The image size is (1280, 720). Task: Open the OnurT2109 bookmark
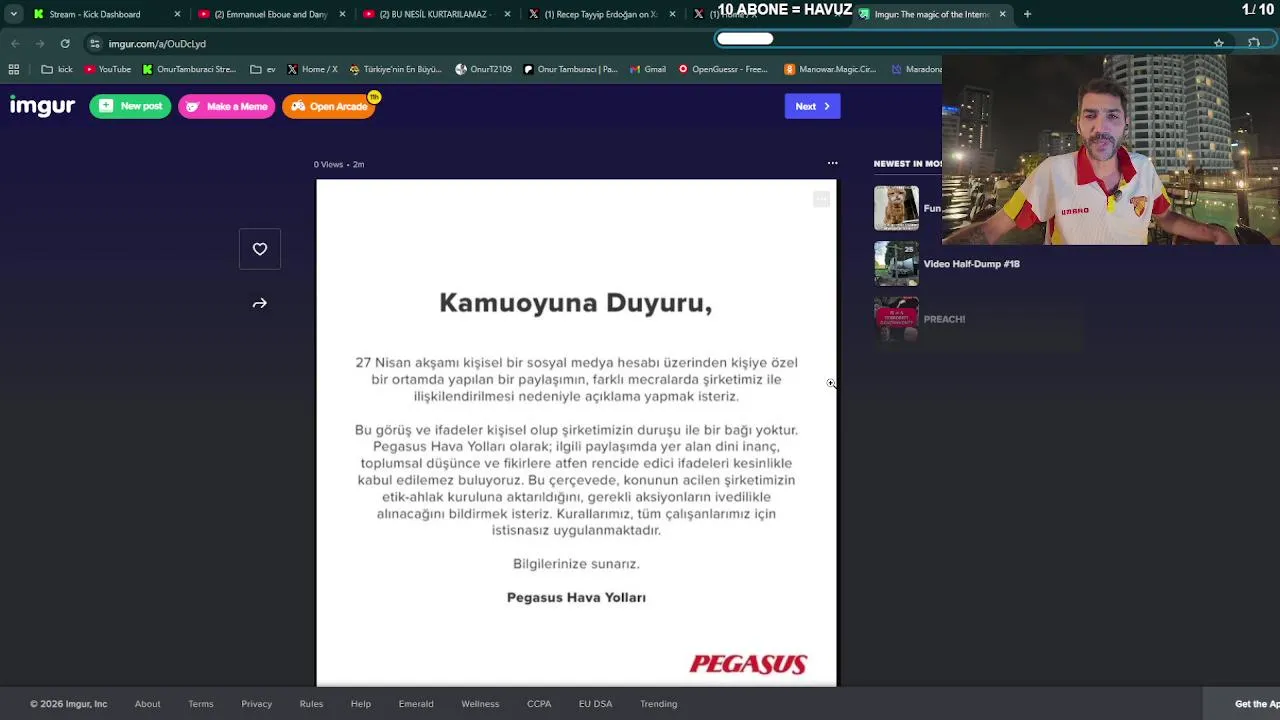tap(483, 69)
